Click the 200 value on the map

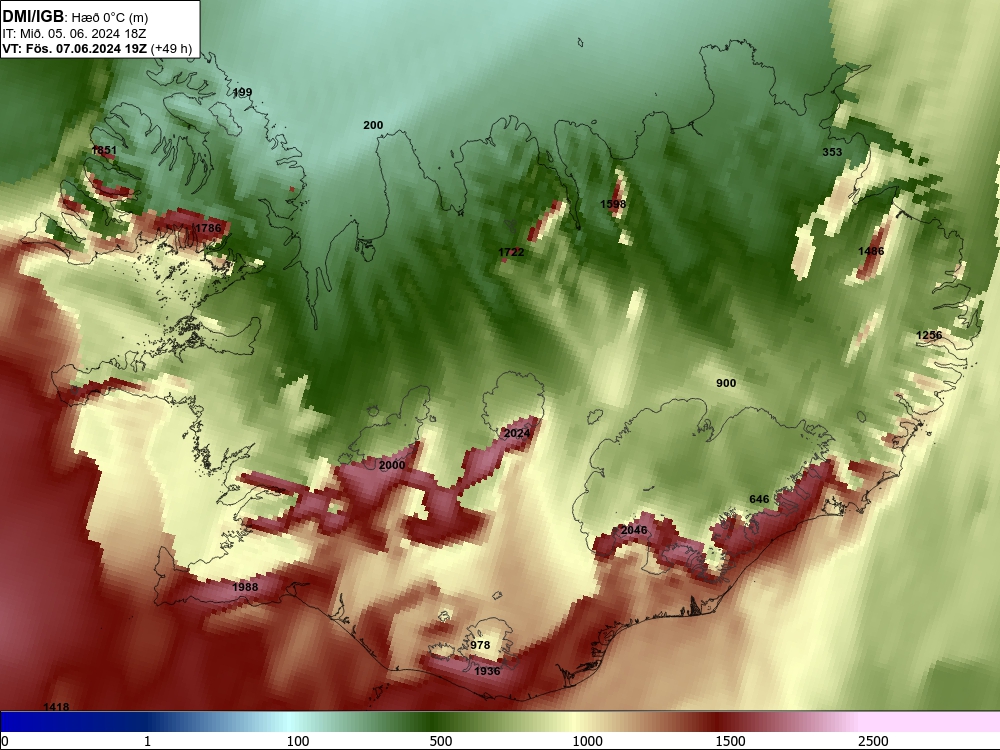tap(373, 125)
